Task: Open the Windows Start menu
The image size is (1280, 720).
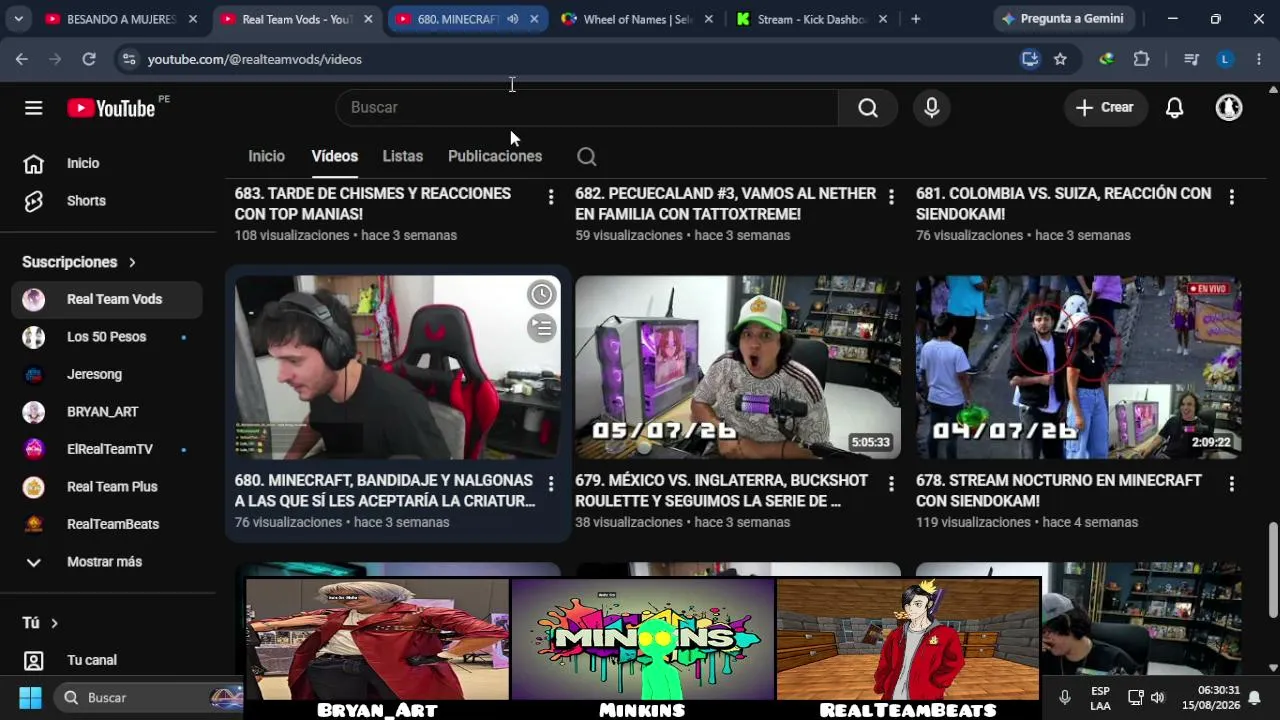Action: [31, 697]
